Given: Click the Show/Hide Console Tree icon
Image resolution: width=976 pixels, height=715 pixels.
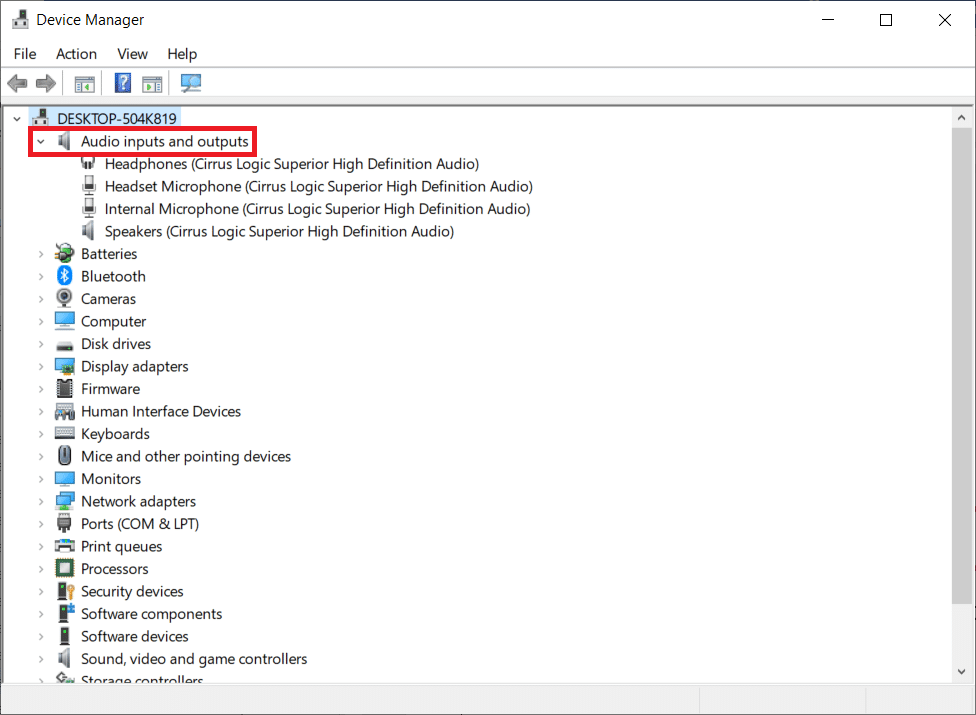Looking at the screenshot, I should (x=85, y=83).
